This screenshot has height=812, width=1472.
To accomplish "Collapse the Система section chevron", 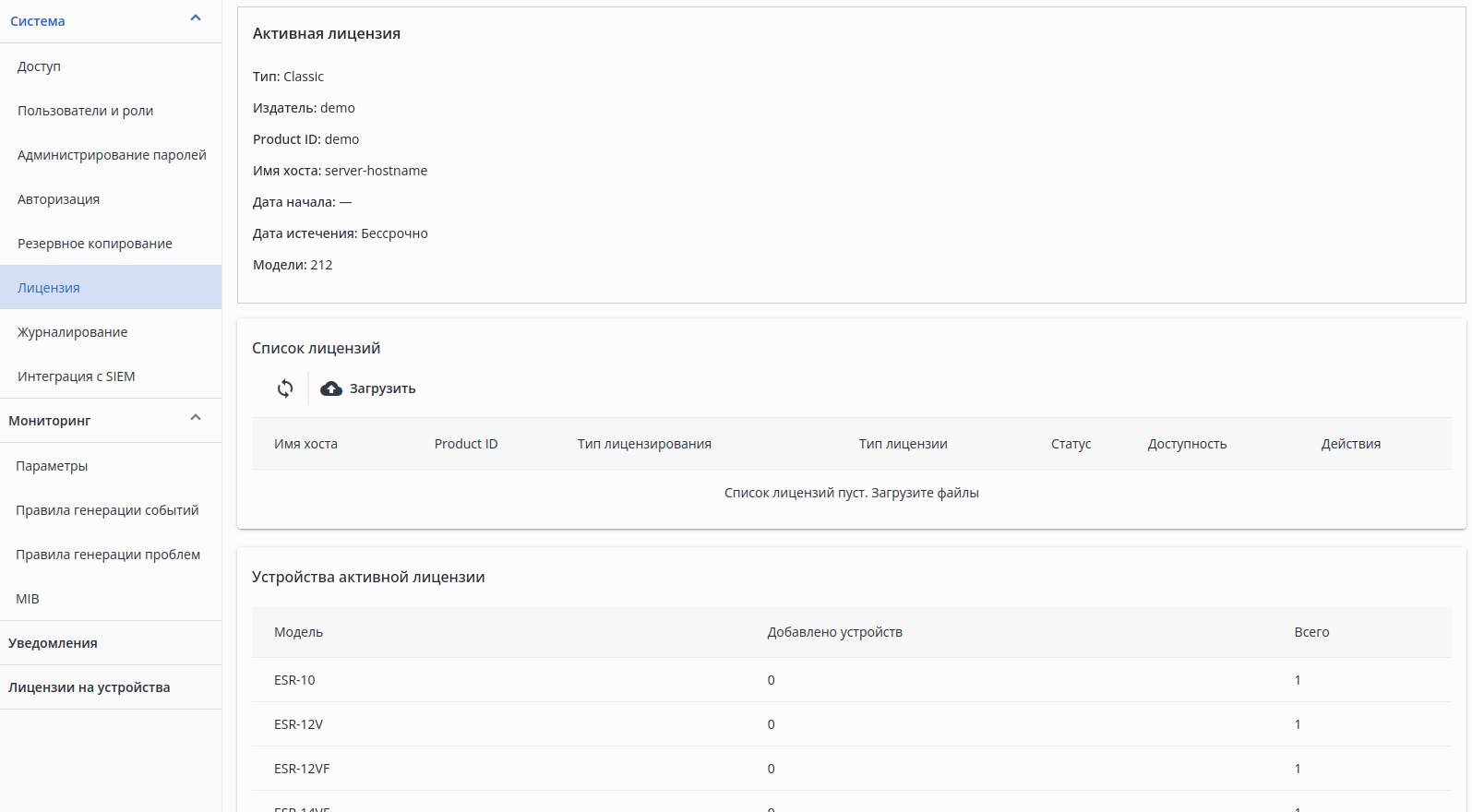I will point(196,18).
